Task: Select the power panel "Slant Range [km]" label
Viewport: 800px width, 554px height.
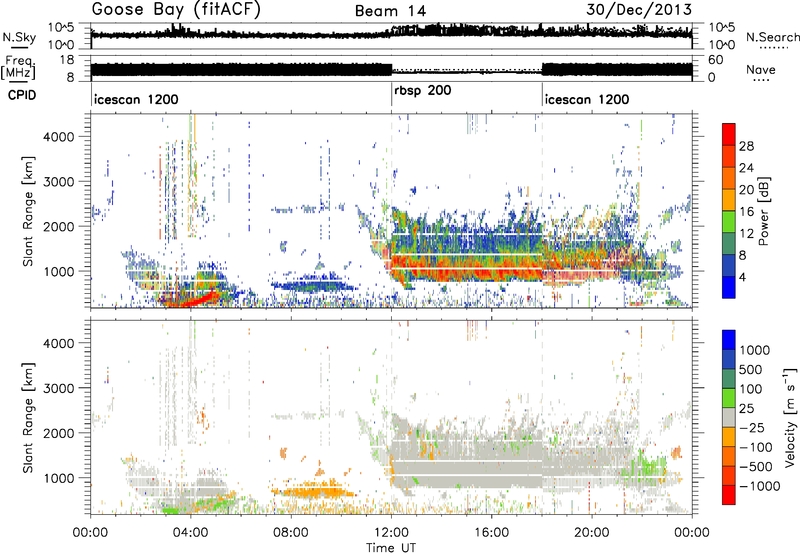Action: (x=28, y=211)
